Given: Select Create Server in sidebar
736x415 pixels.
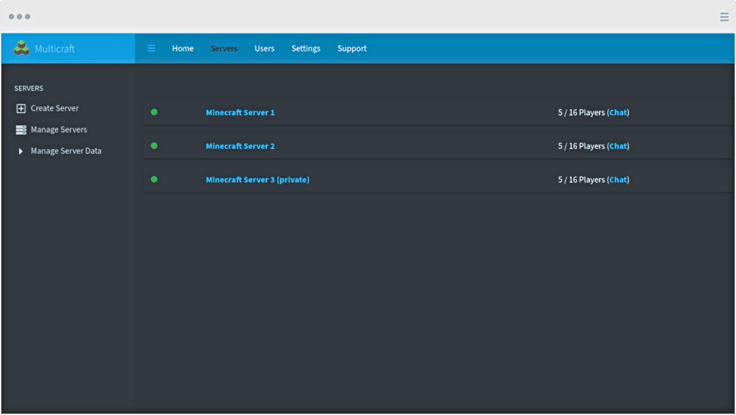Looking at the screenshot, I should [x=54, y=108].
